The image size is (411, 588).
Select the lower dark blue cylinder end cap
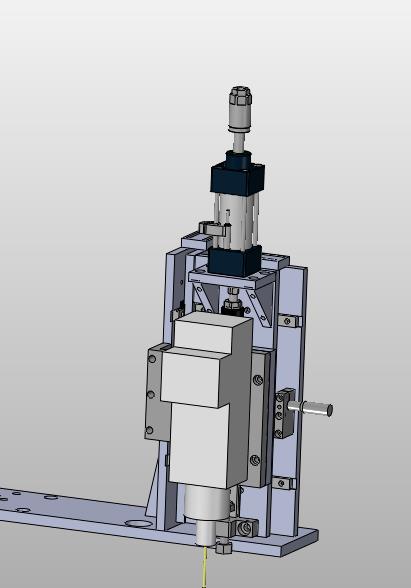235,261
